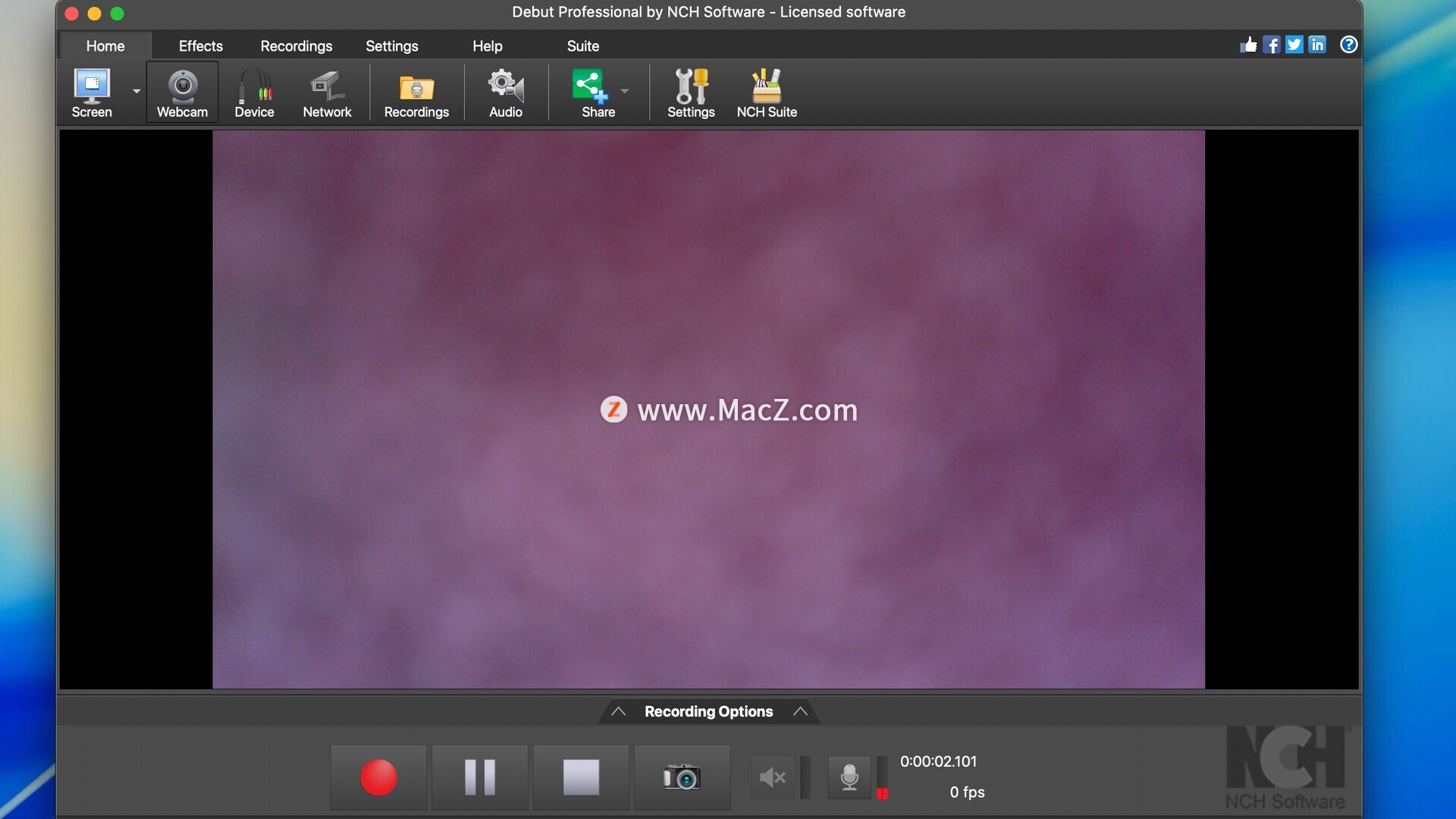
Task: Click the webcam preview video area
Action: pyautogui.click(x=708, y=409)
